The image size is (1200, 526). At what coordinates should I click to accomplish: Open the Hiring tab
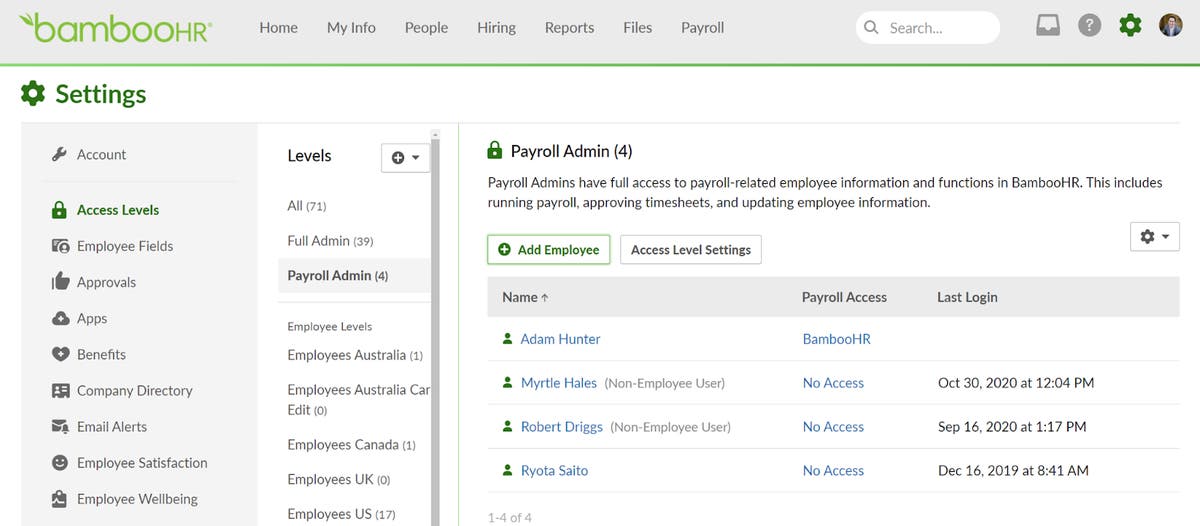pos(496,28)
